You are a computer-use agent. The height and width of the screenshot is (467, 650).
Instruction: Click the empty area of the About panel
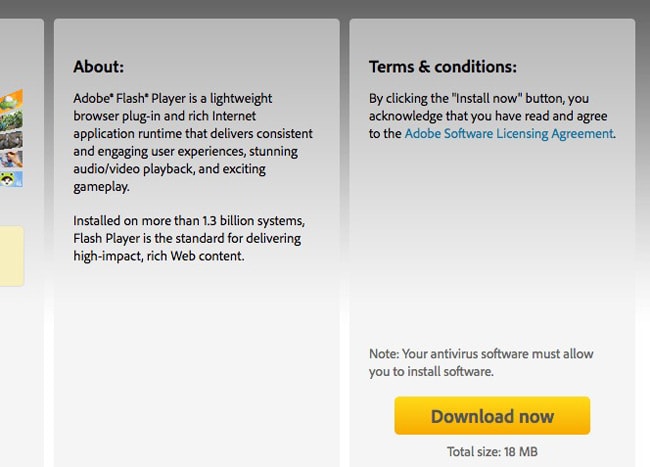pyautogui.click(x=197, y=365)
